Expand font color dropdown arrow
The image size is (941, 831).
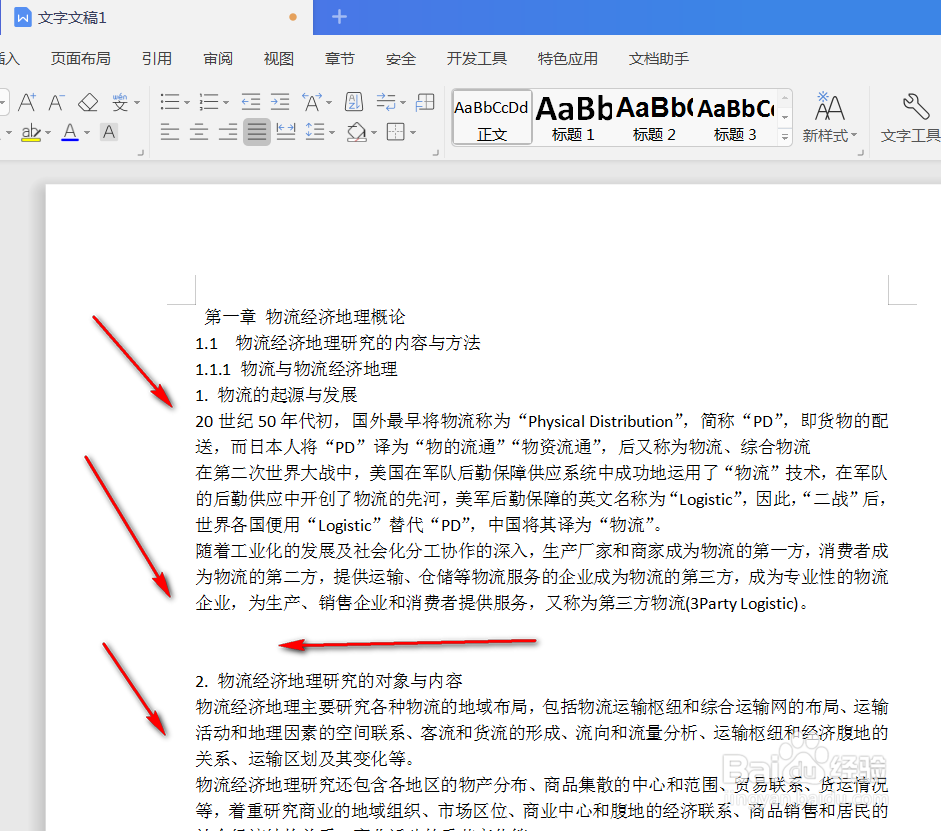[87, 132]
